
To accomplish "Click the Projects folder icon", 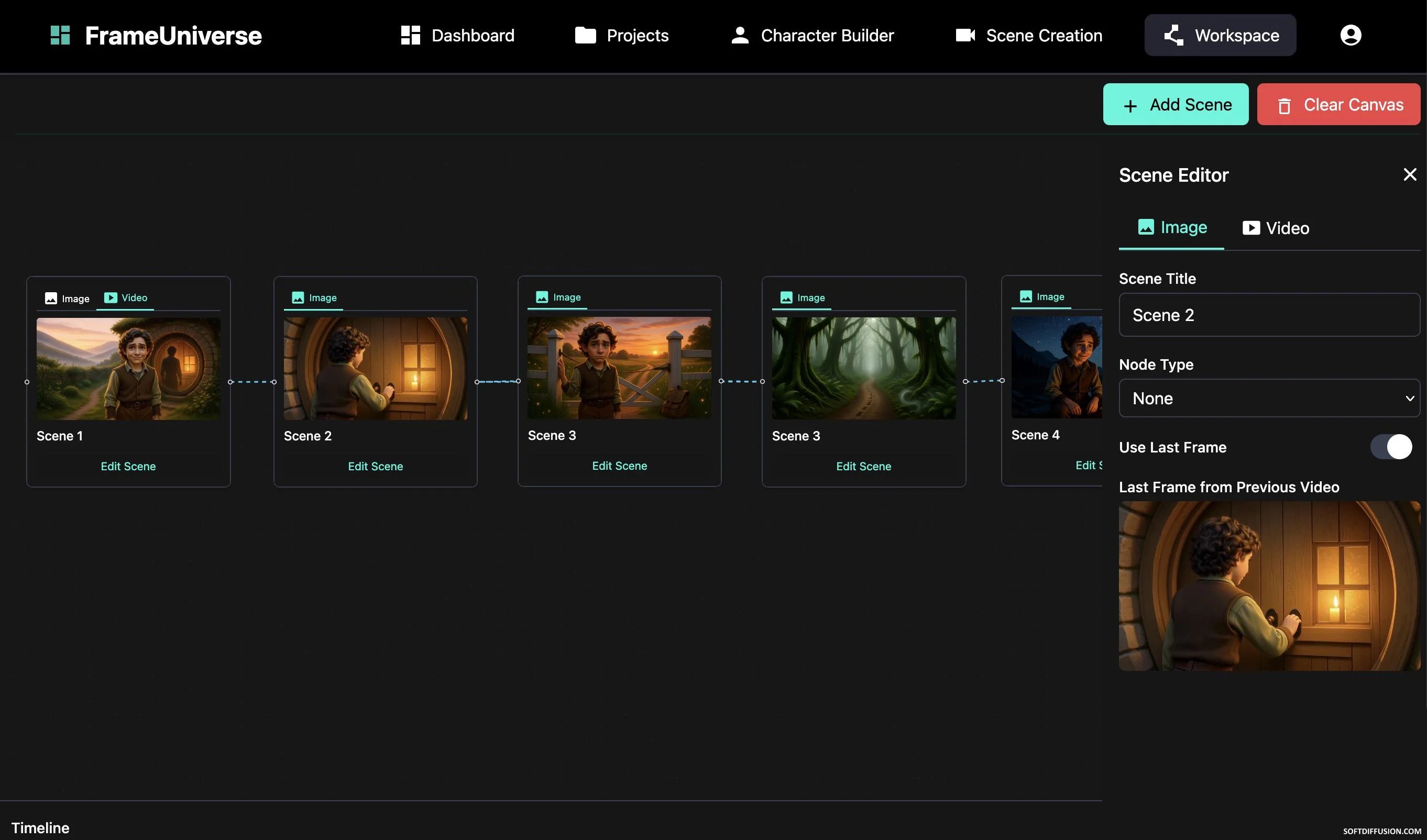I will coord(586,35).
